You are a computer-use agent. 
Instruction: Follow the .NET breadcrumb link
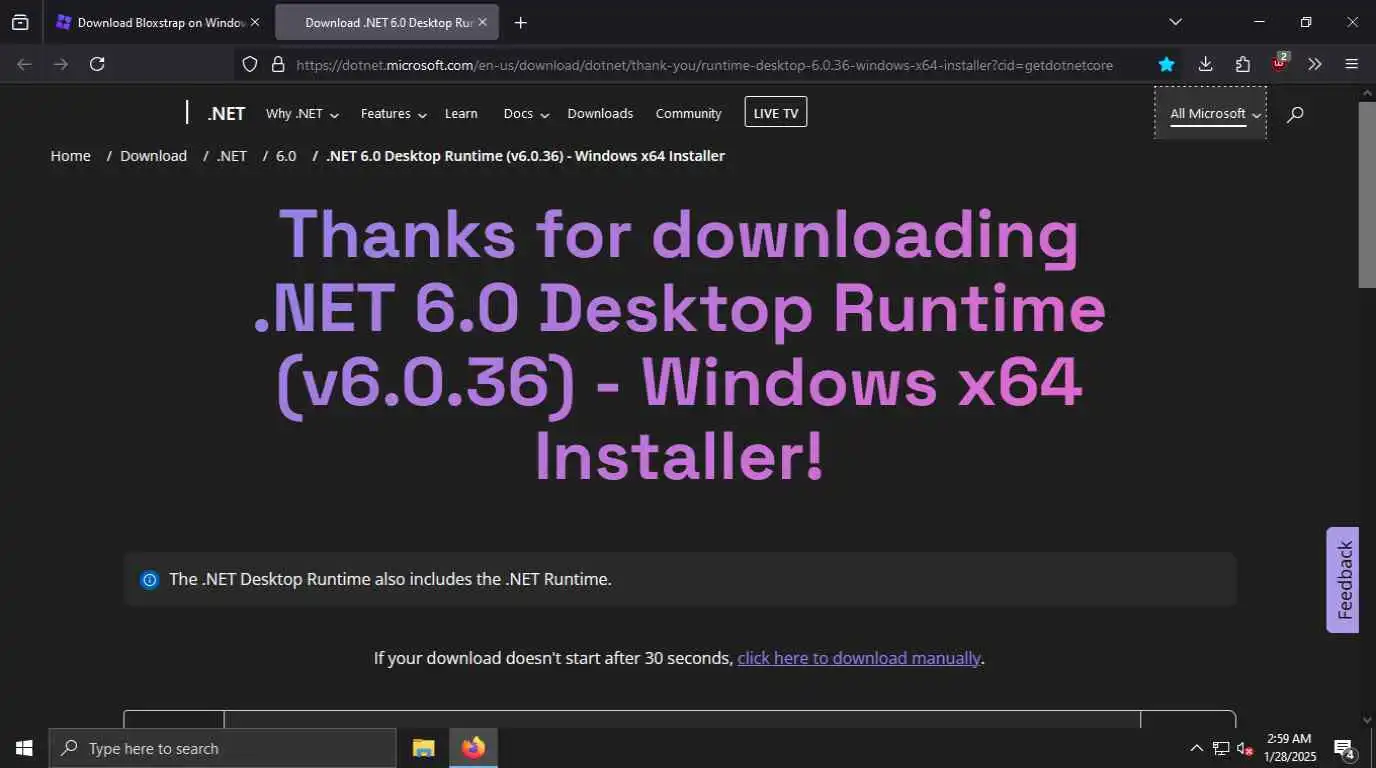[232, 155]
